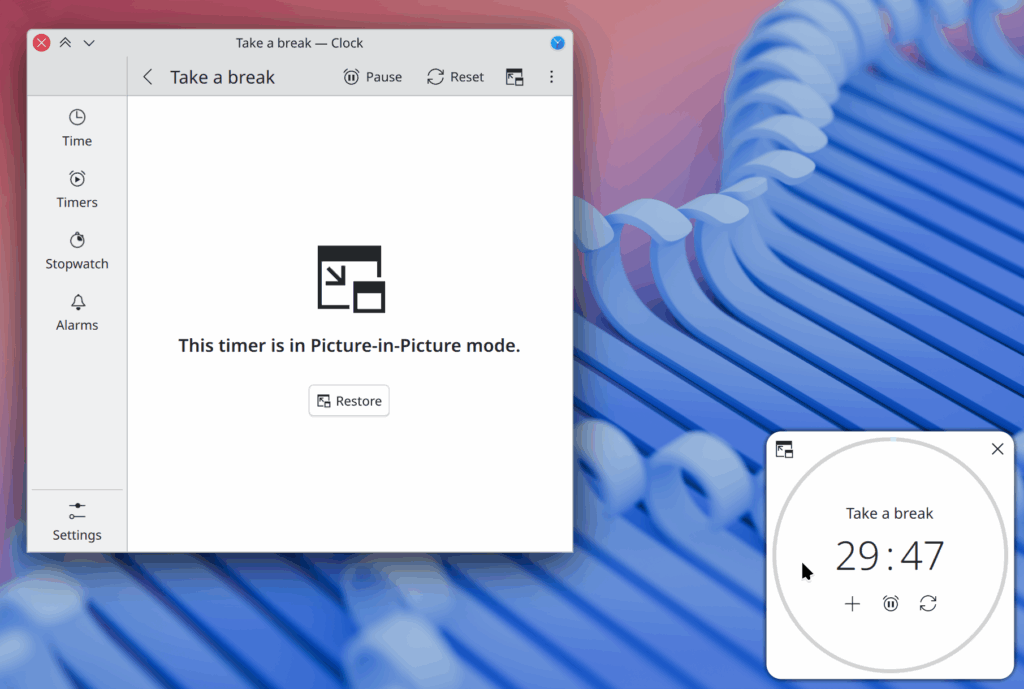Open the Stopwatch page
Screen dimensions: 1024x689
coord(77,251)
